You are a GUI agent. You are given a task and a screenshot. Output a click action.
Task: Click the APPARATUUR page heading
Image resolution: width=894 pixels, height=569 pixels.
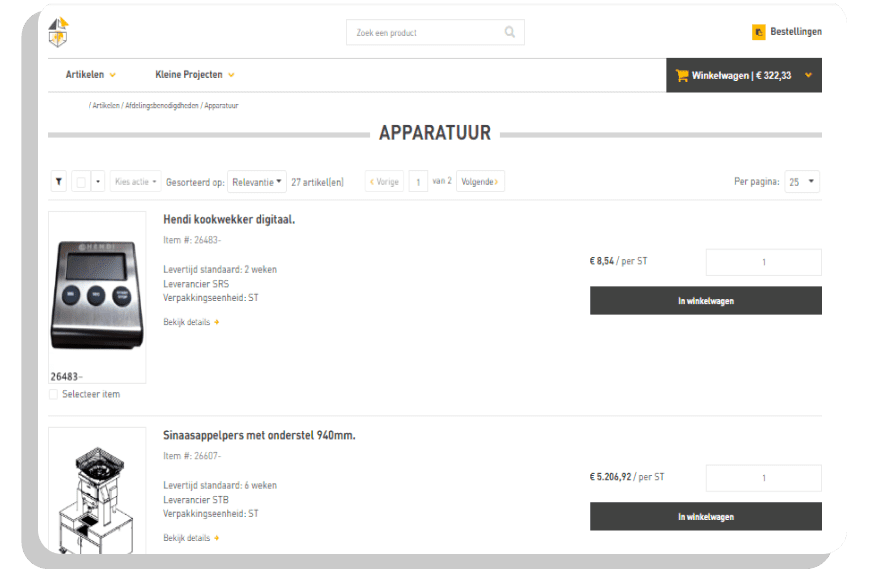tap(435, 133)
